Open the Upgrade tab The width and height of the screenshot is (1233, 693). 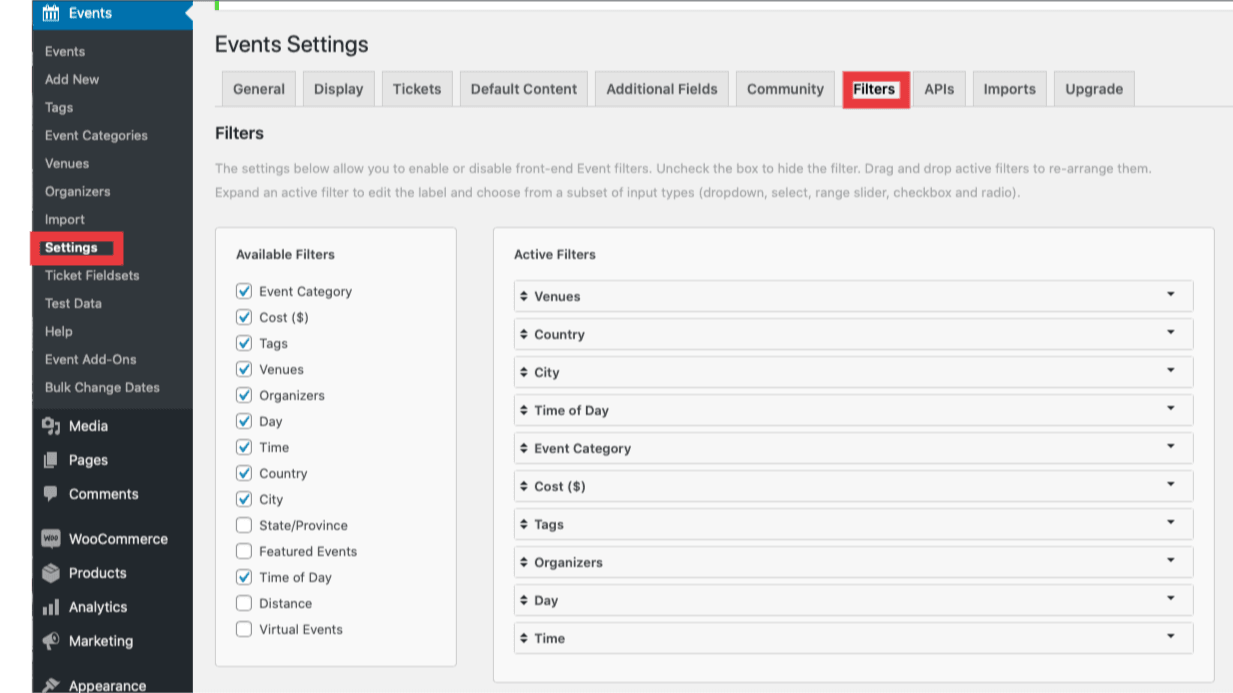[x=1094, y=89]
